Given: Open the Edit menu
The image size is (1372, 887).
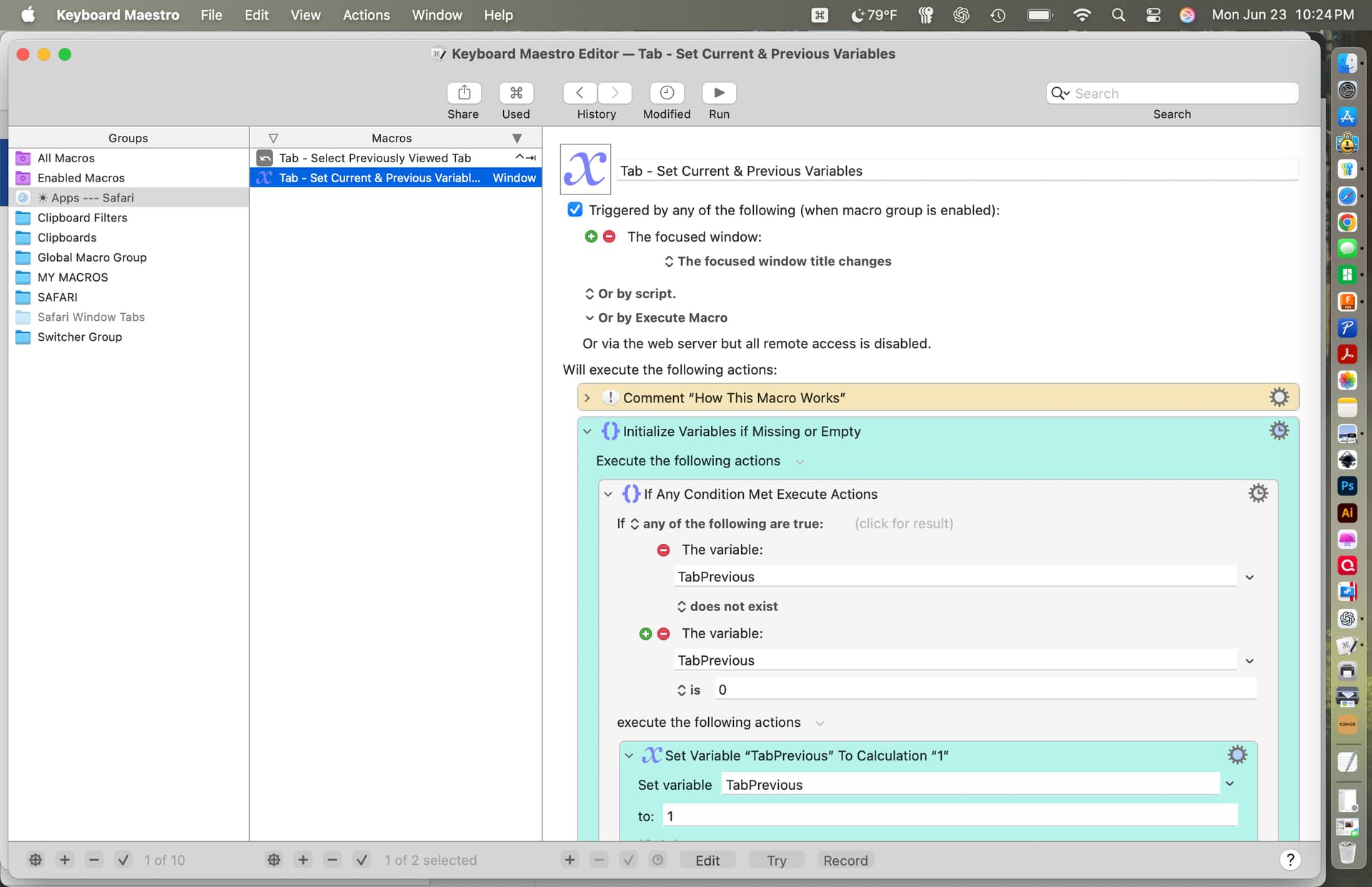Looking at the screenshot, I should click(256, 15).
